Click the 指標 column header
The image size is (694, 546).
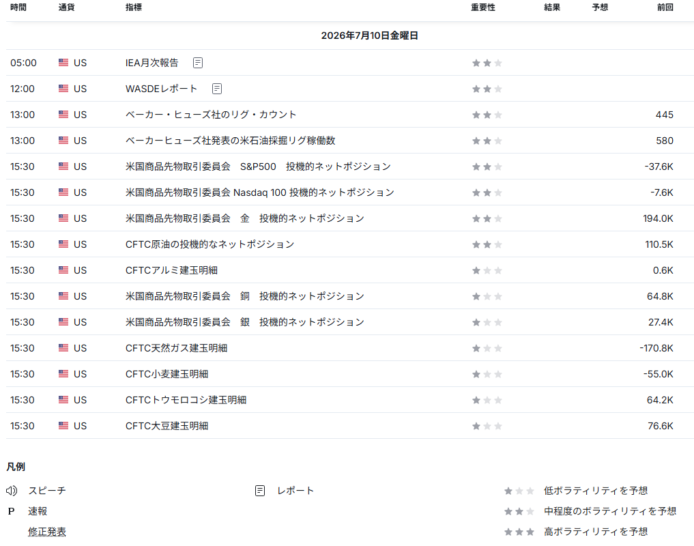coord(134,7)
